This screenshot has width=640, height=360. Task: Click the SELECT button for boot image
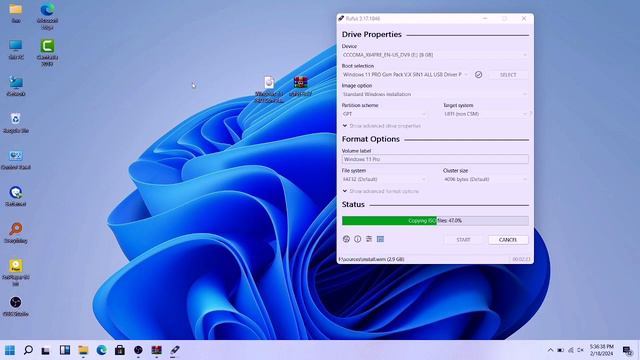508,75
